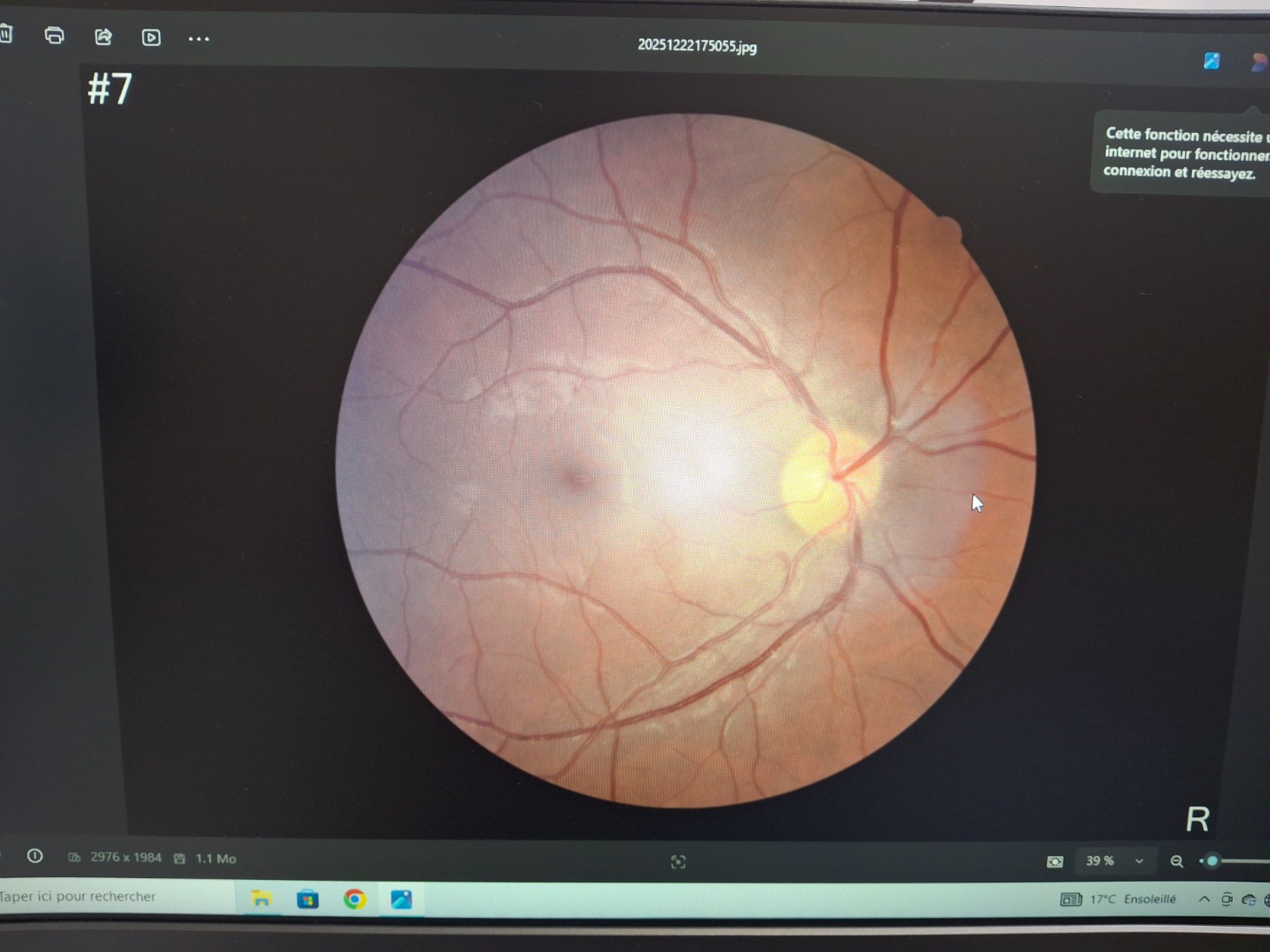
Task: Open the Share icon in toolbar
Action: [104, 37]
